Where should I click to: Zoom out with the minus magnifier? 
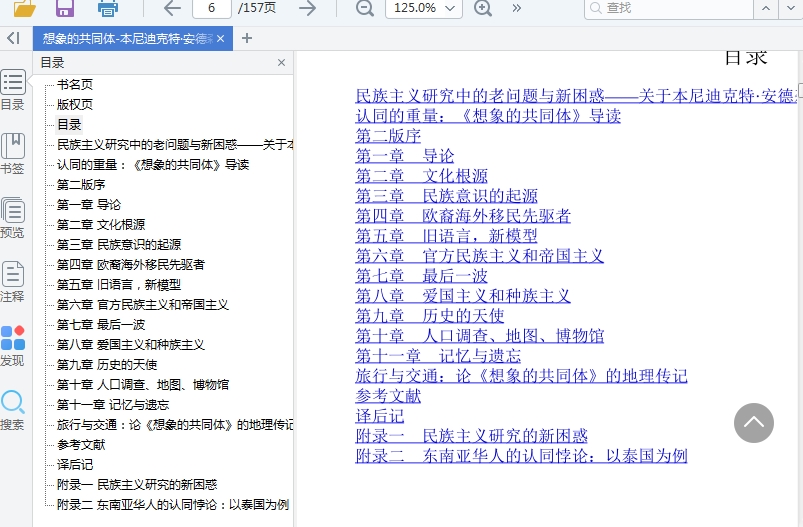(365, 8)
